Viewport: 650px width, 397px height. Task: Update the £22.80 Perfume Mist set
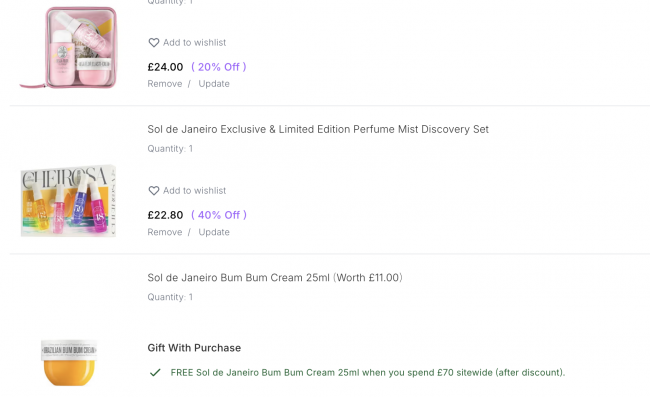click(x=214, y=232)
